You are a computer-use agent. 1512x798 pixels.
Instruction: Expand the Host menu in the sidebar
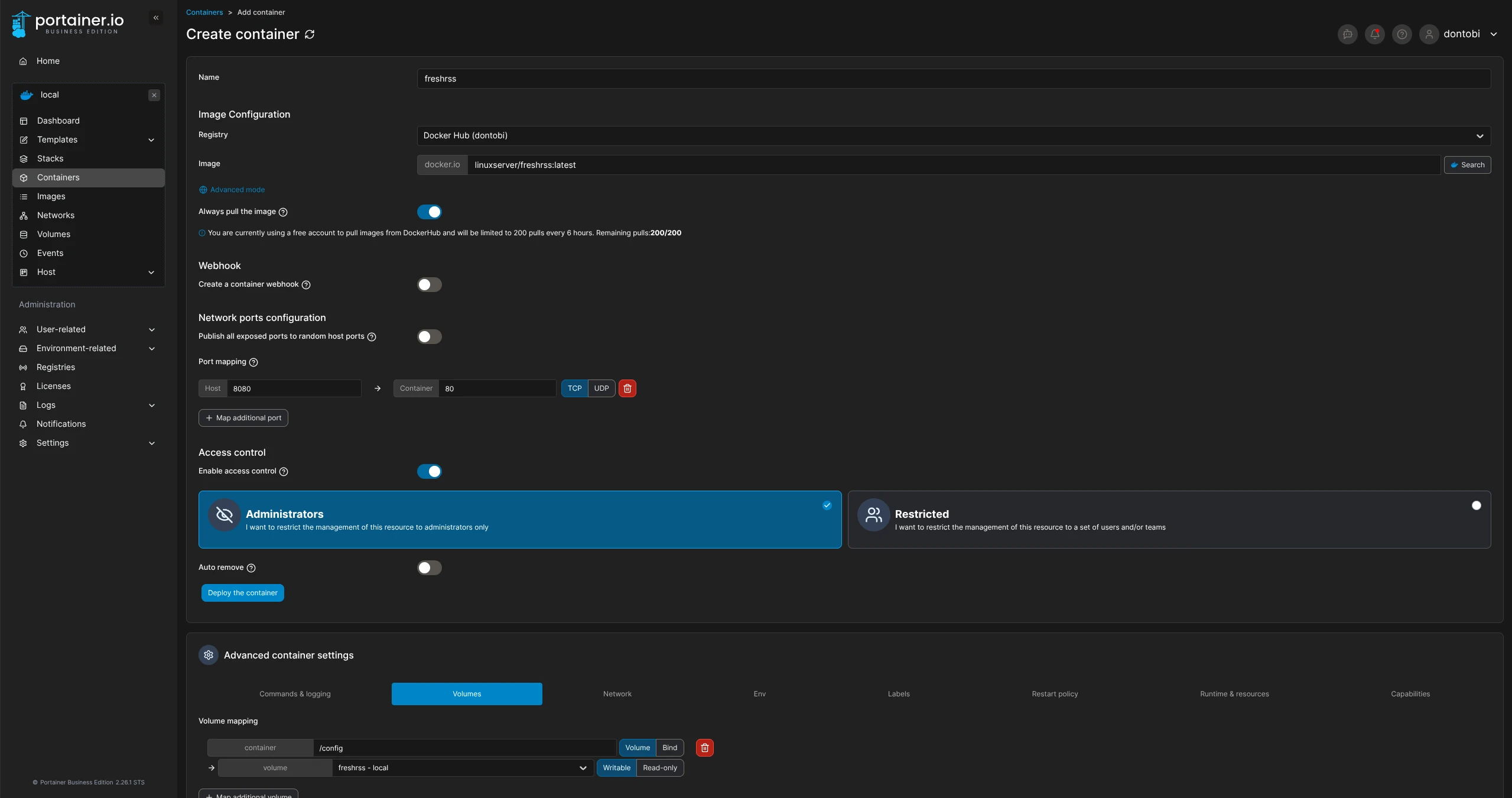[151, 273]
